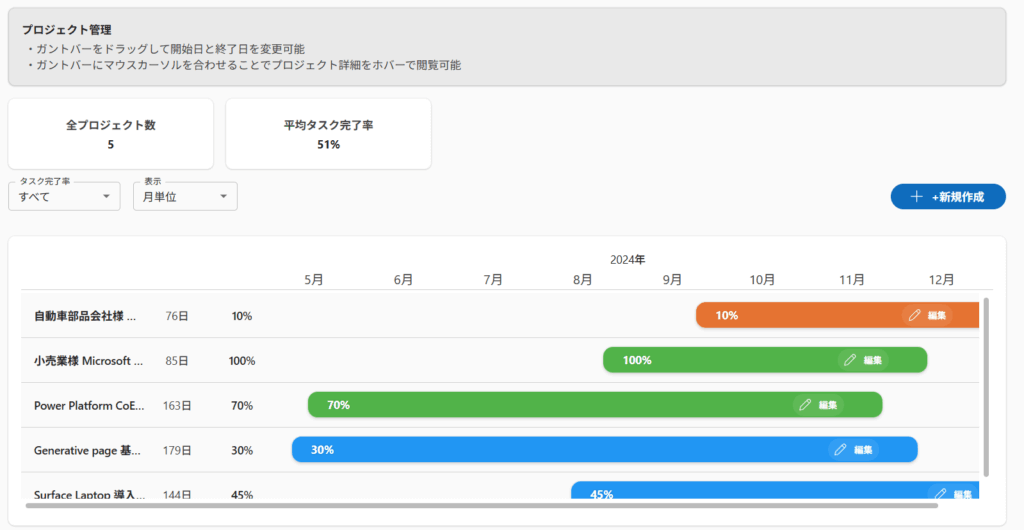Image resolution: width=1024 pixels, height=530 pixels.
Task: Click pencil edit icon on green 100% bar
Action: pyautogui.click(x=850, y=360)
